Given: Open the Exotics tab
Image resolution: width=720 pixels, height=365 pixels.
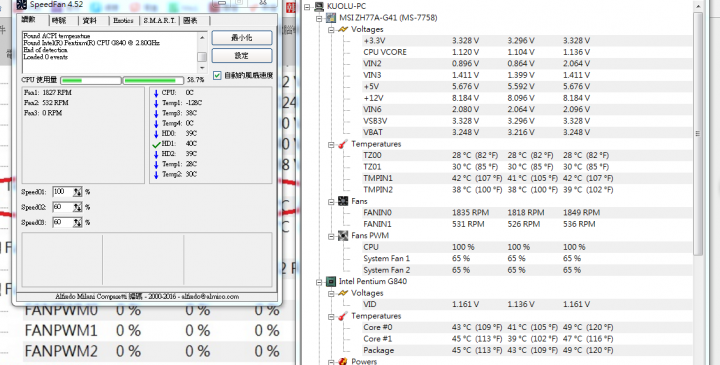Looking at the screenshot, I should (x=123, y=21).
